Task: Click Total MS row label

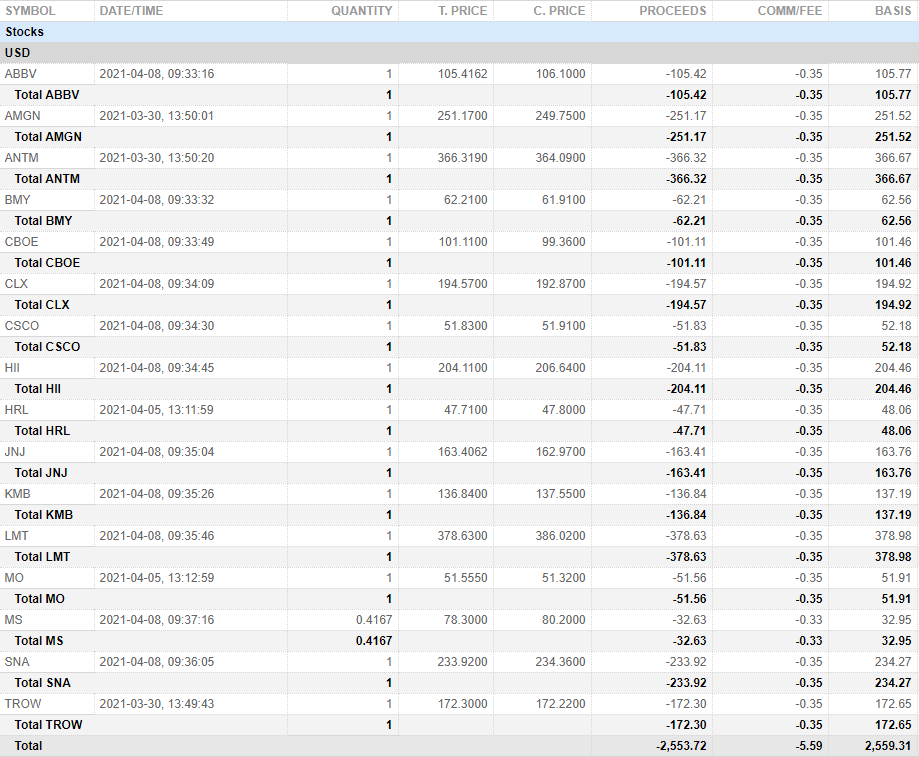Action: 39,641
